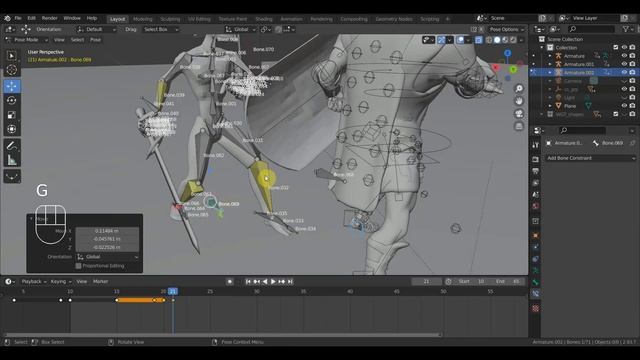Open timeline Marker menu

[x=100, y=282]
